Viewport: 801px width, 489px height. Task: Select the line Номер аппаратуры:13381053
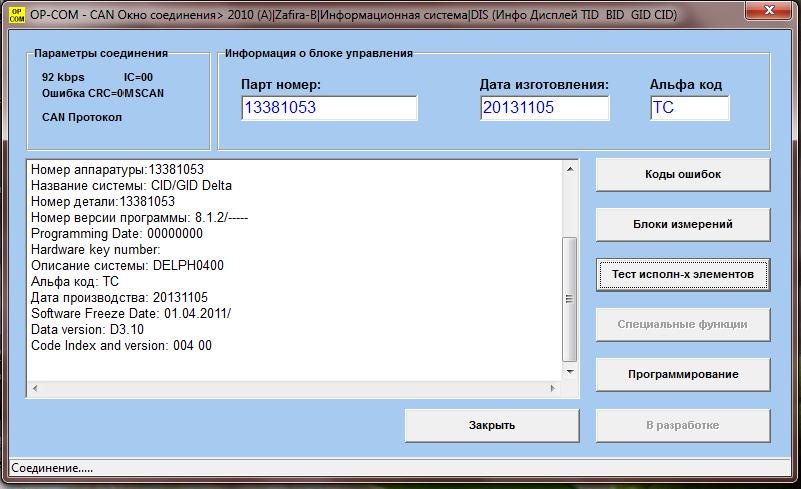coord(117,170)
